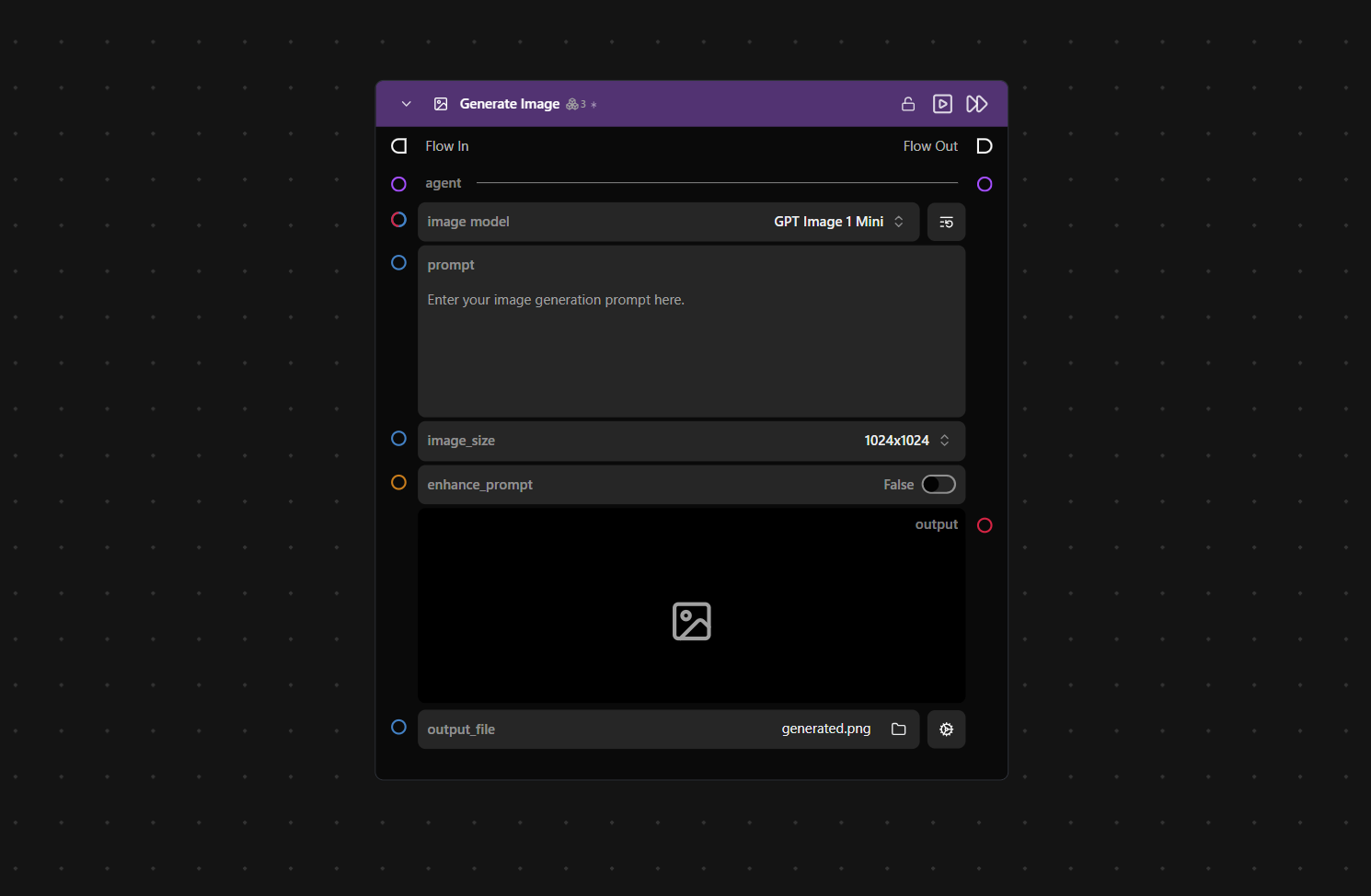Click the output_file input port

(x=398, y=728)
